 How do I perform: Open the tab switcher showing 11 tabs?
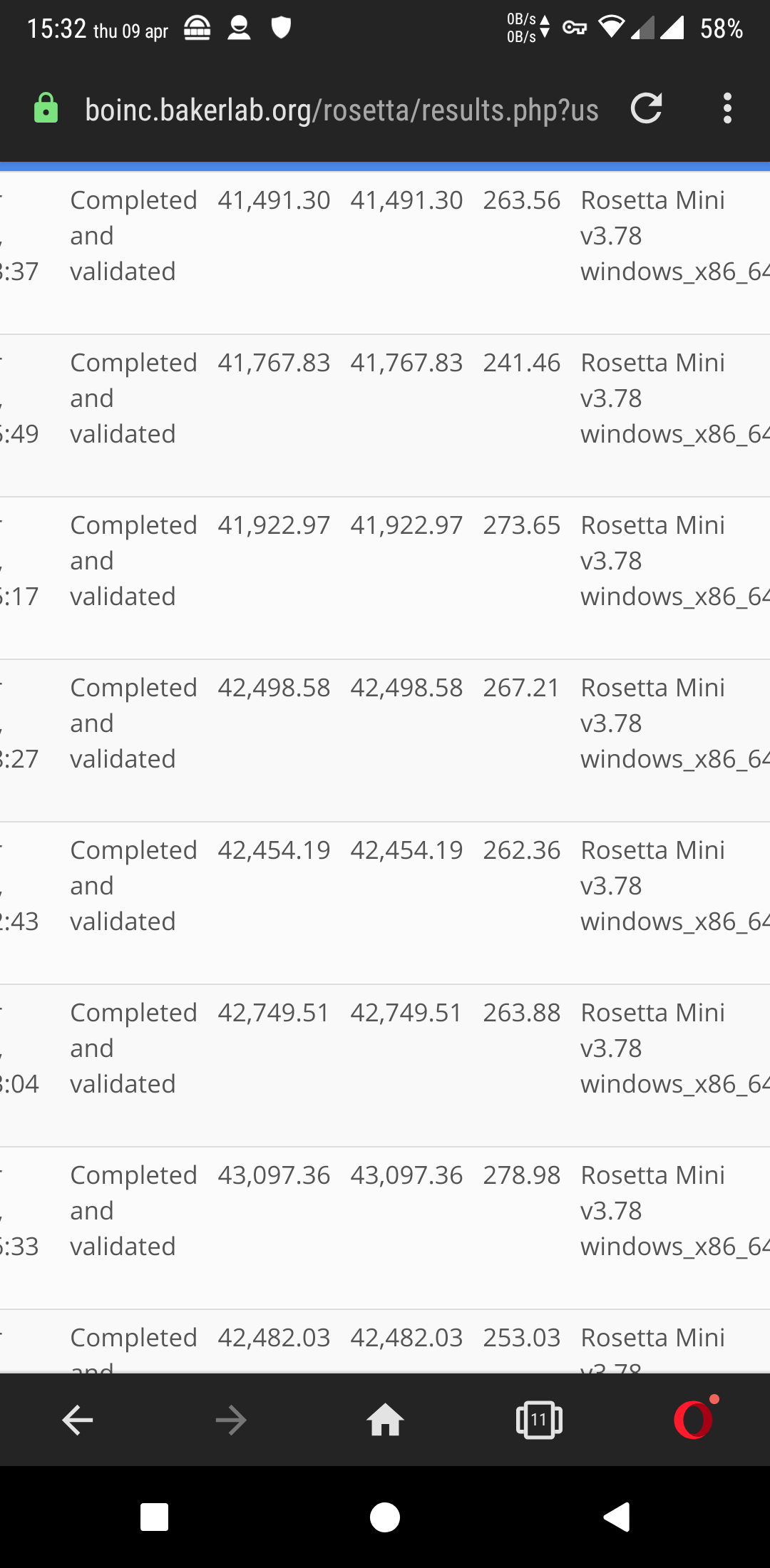point(539,1420)
